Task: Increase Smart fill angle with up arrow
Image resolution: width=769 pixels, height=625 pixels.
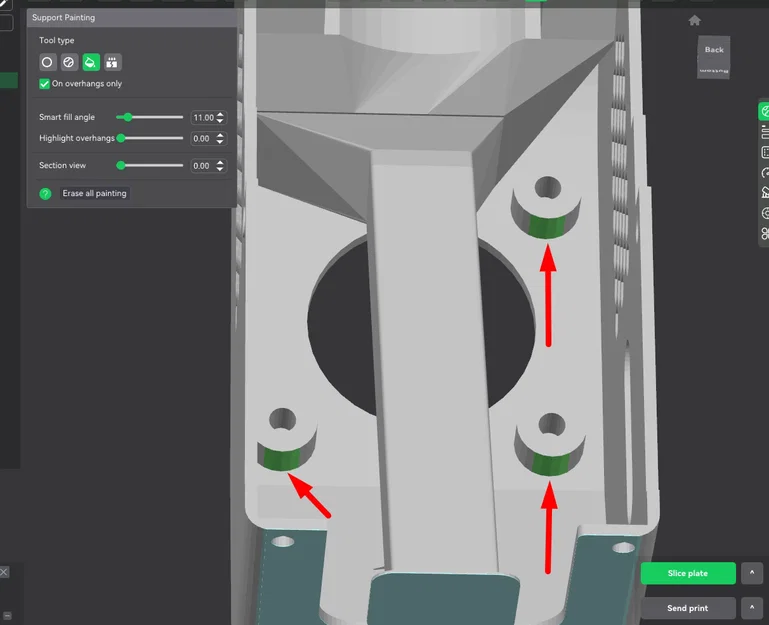Action: coord(220,115)
